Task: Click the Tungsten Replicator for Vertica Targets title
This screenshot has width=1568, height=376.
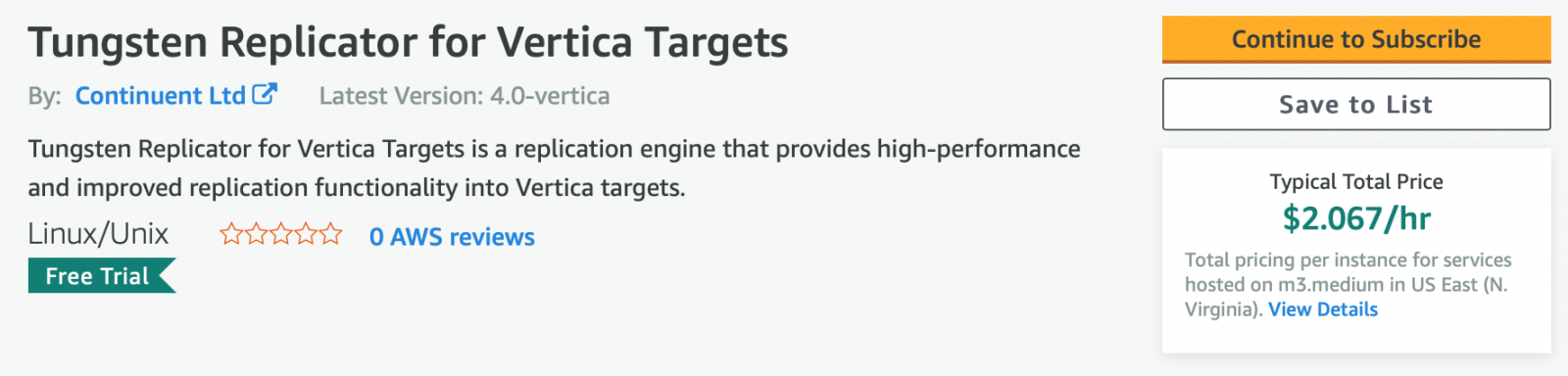Action: [x=408, y=43]
